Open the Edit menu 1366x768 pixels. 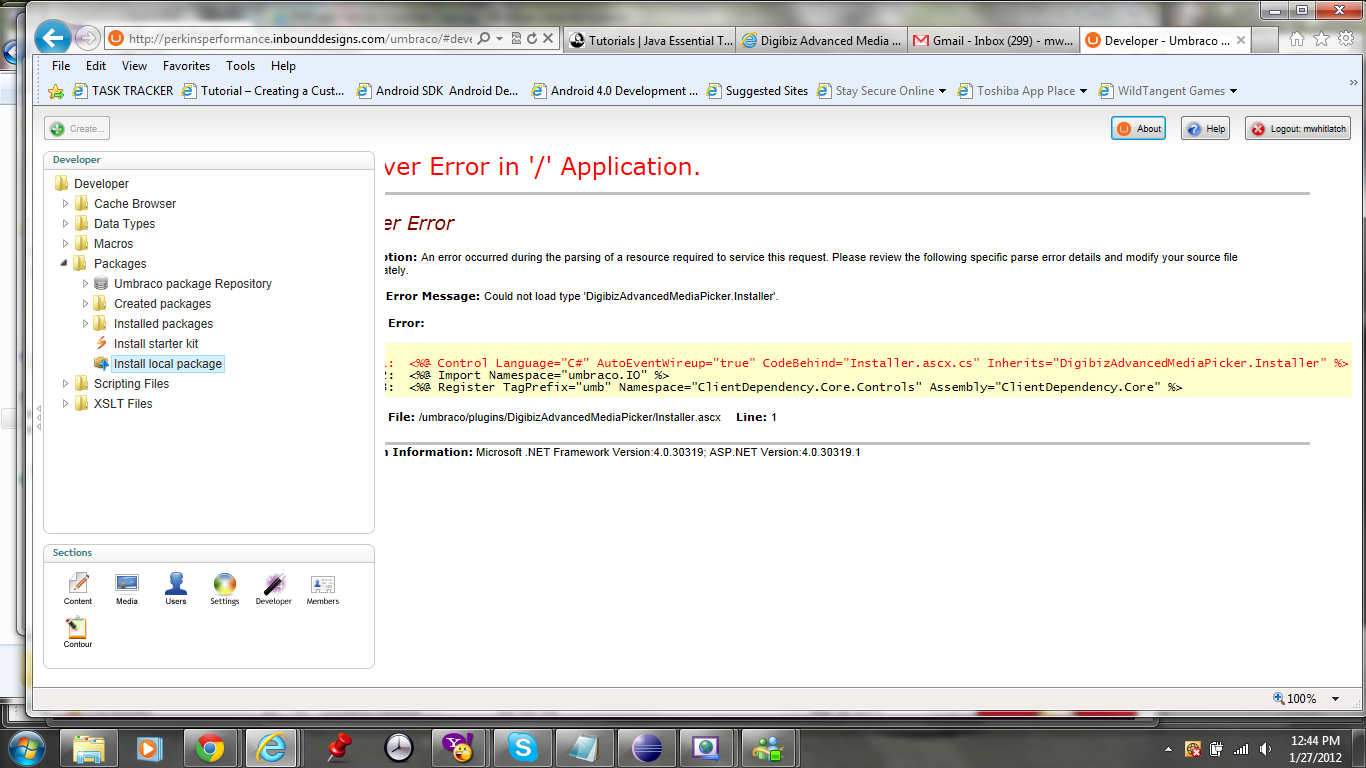pos(96,66)
